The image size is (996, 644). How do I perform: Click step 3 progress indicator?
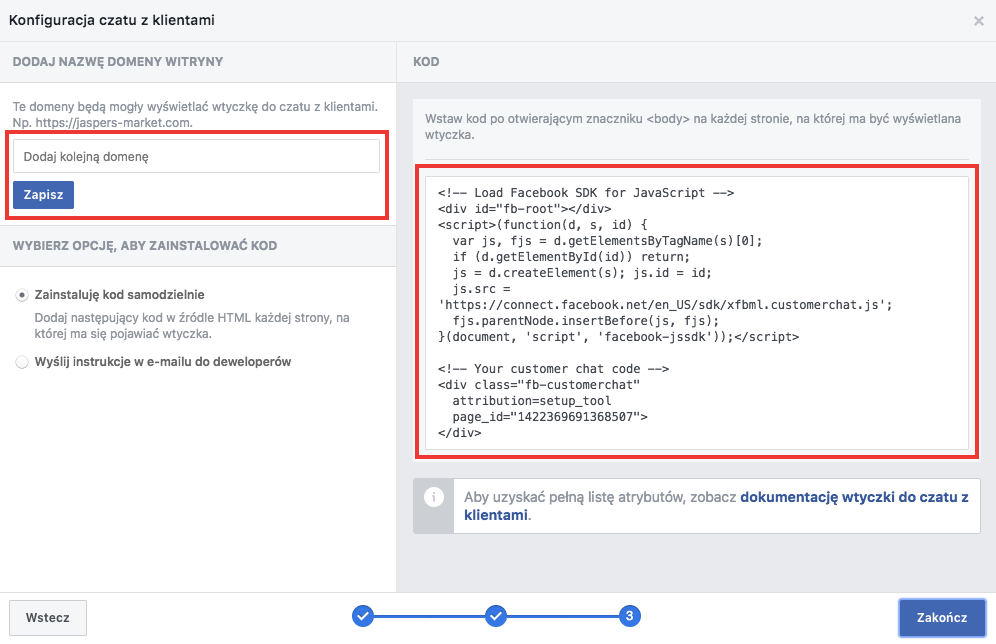pyautogui.click(x=629, y=615)
